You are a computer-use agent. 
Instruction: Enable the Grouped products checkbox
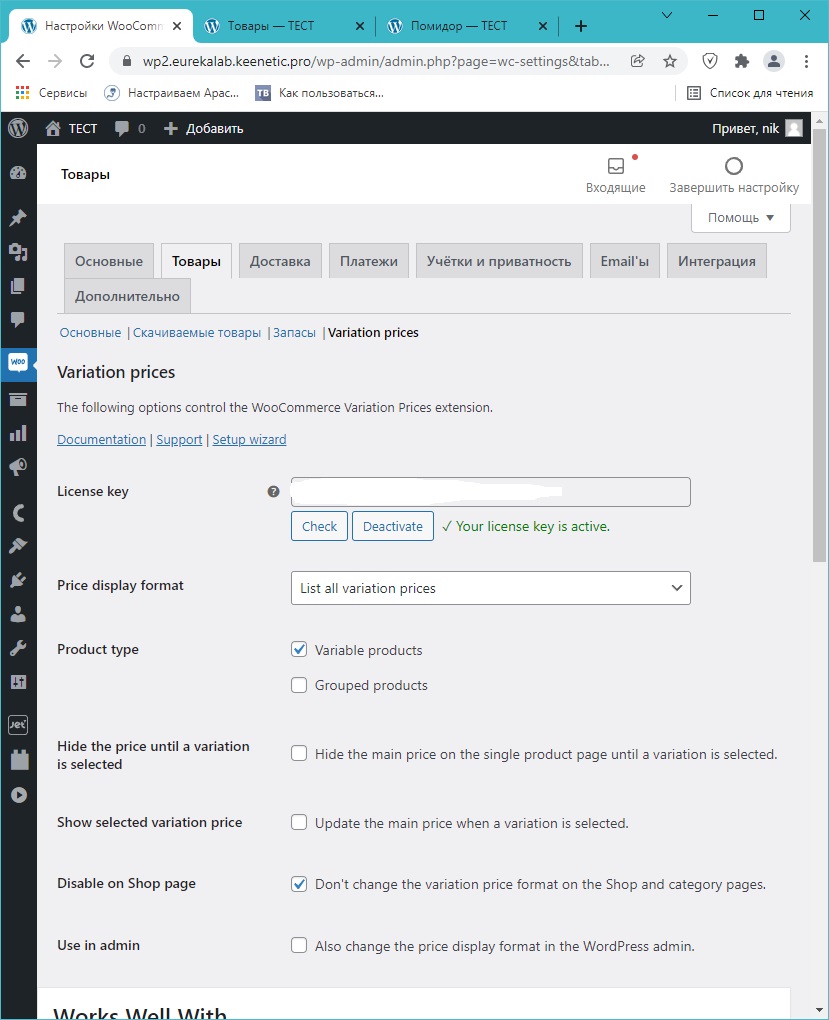click(299, 685)
